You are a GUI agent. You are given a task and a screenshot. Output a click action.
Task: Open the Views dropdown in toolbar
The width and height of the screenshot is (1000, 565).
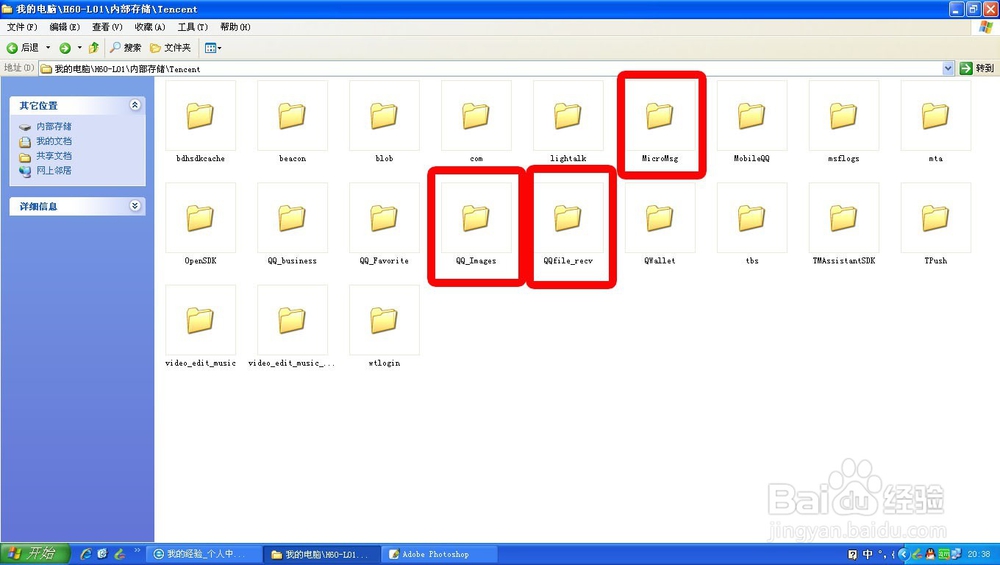tap(213, 48)
